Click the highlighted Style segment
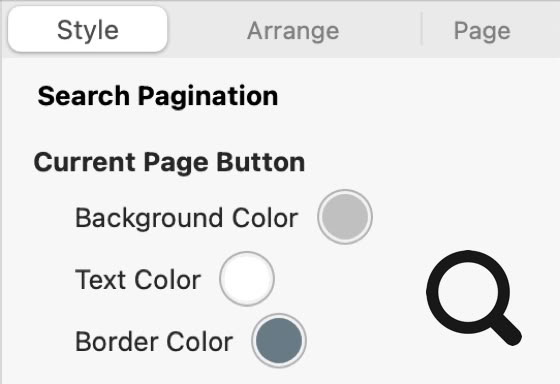Image resolution: width=560 pixels, height=384 pixels. point(88,29)
